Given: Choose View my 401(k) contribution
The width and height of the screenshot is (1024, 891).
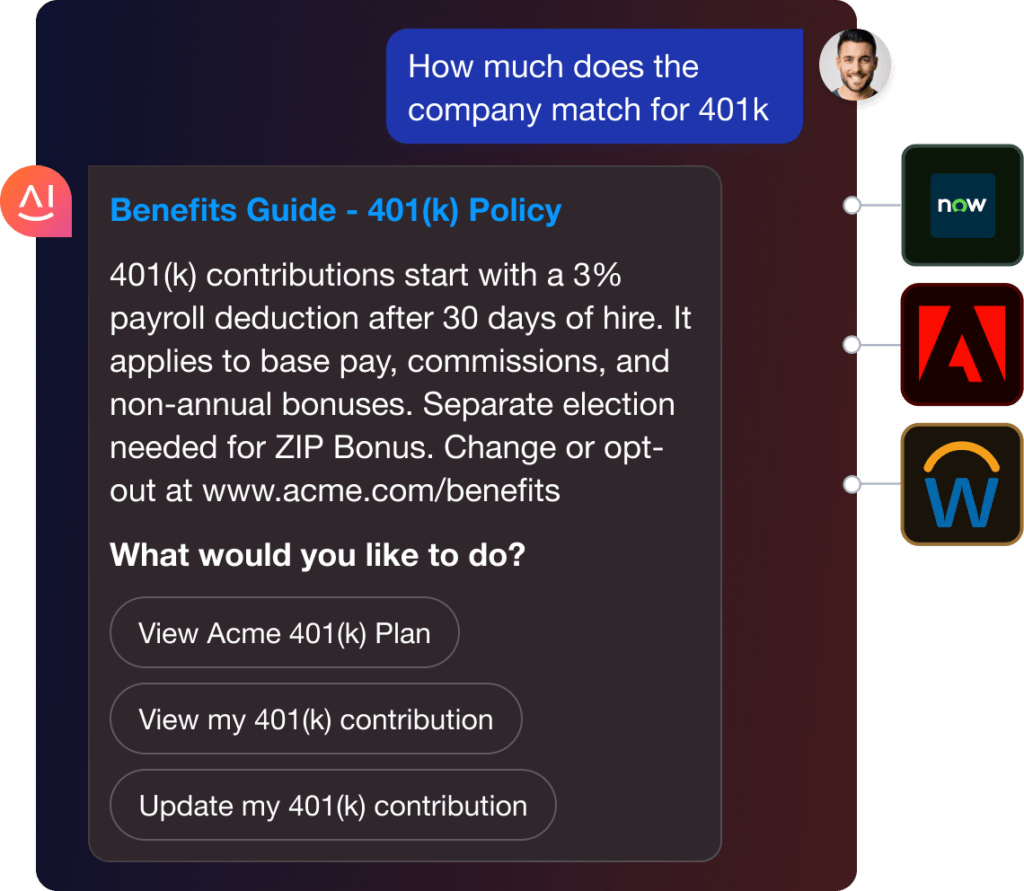Looking at the screenshot, I should tap(315, 719).
